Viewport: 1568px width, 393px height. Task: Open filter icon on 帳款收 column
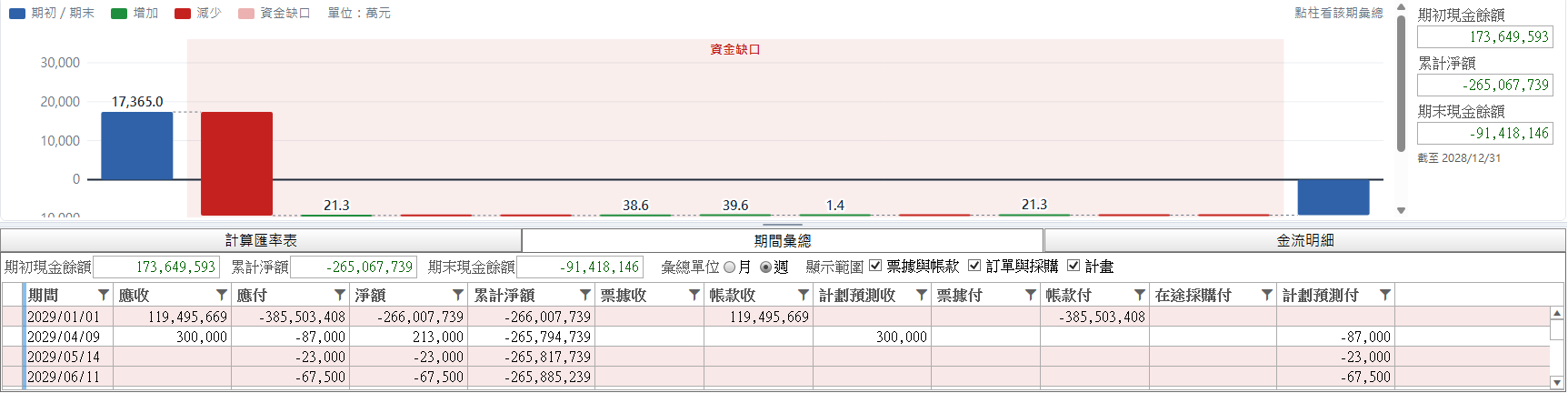[x=804, y=295]
